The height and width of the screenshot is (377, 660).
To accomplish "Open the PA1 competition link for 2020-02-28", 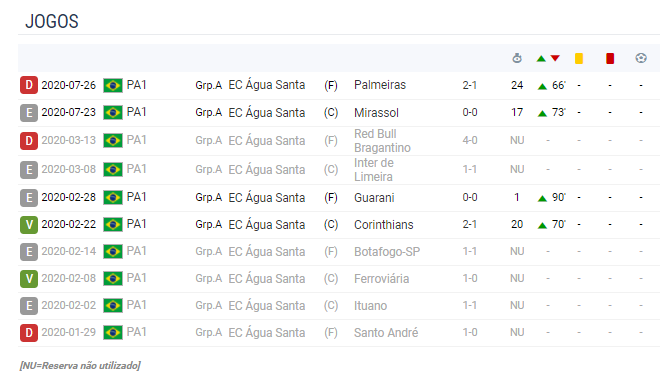I will [136, 197].
